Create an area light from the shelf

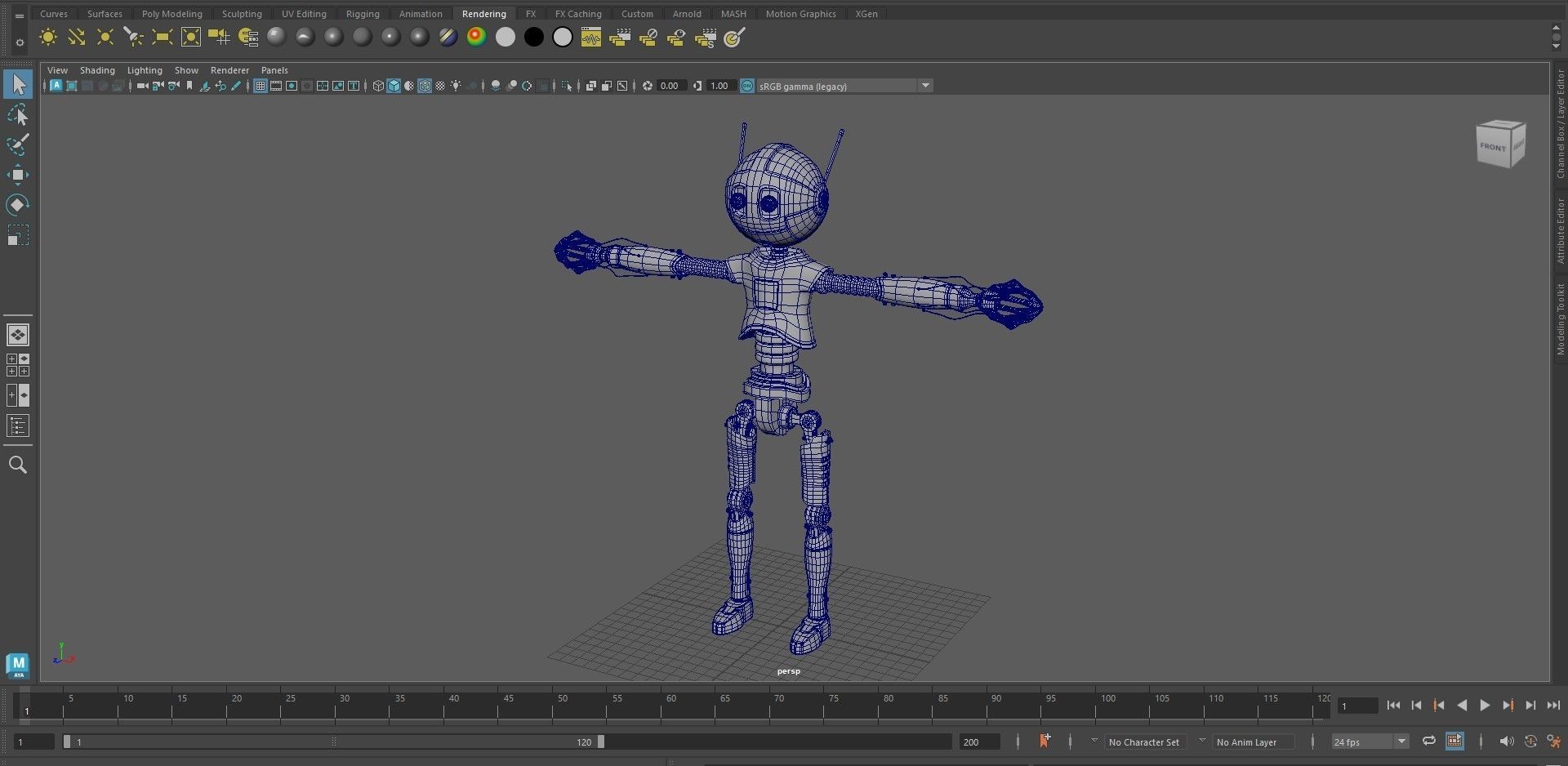(x=162, y=38)
